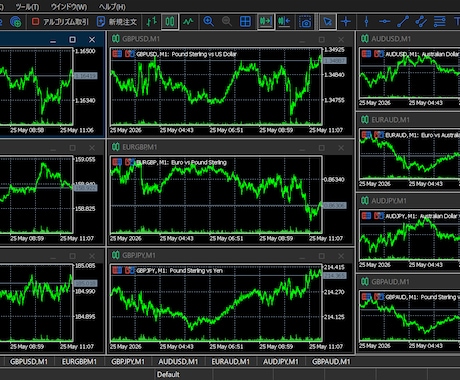
Task: Open one-click trading panel on EURAUD chart
Action: pos(366,135)
